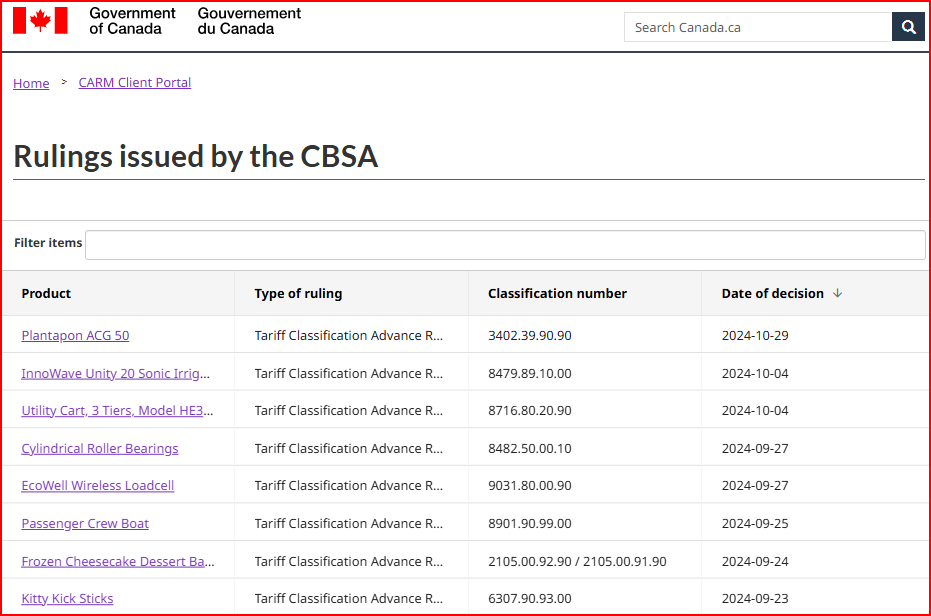Open the EcoWell Wireless Loadcell ruling
Screen dimensions: 931x616
pyautogui.click(x=97, y=485)
